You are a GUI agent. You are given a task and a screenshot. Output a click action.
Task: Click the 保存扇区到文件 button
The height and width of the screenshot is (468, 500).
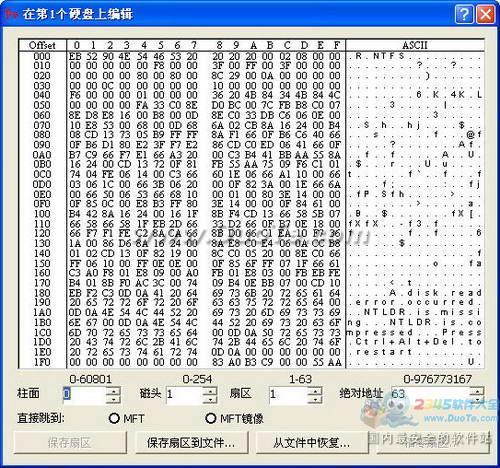pyautogui.click(x=192, y=443)
